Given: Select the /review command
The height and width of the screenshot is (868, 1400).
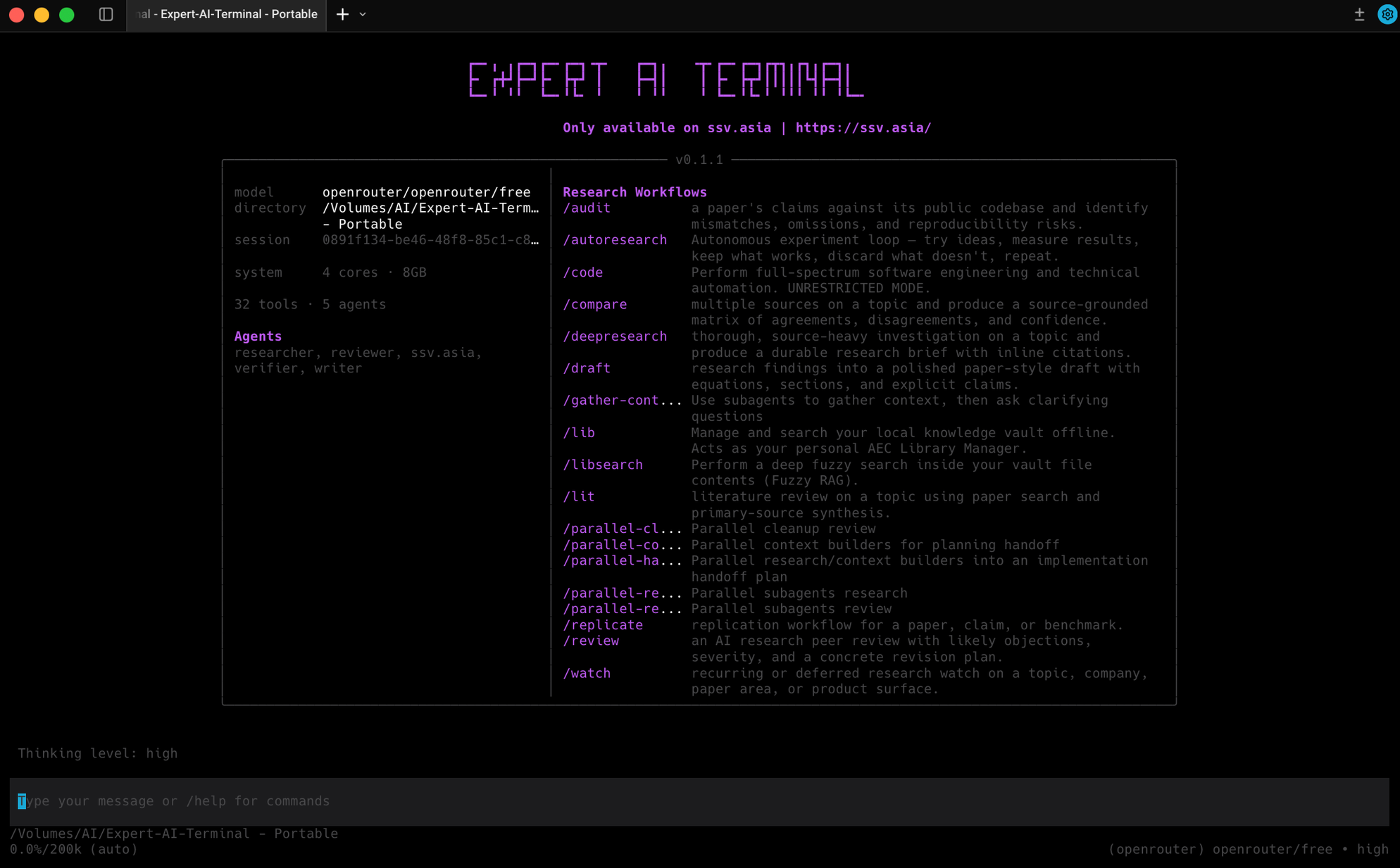Looking at the screenshot, I should click(x=591, y=641).
